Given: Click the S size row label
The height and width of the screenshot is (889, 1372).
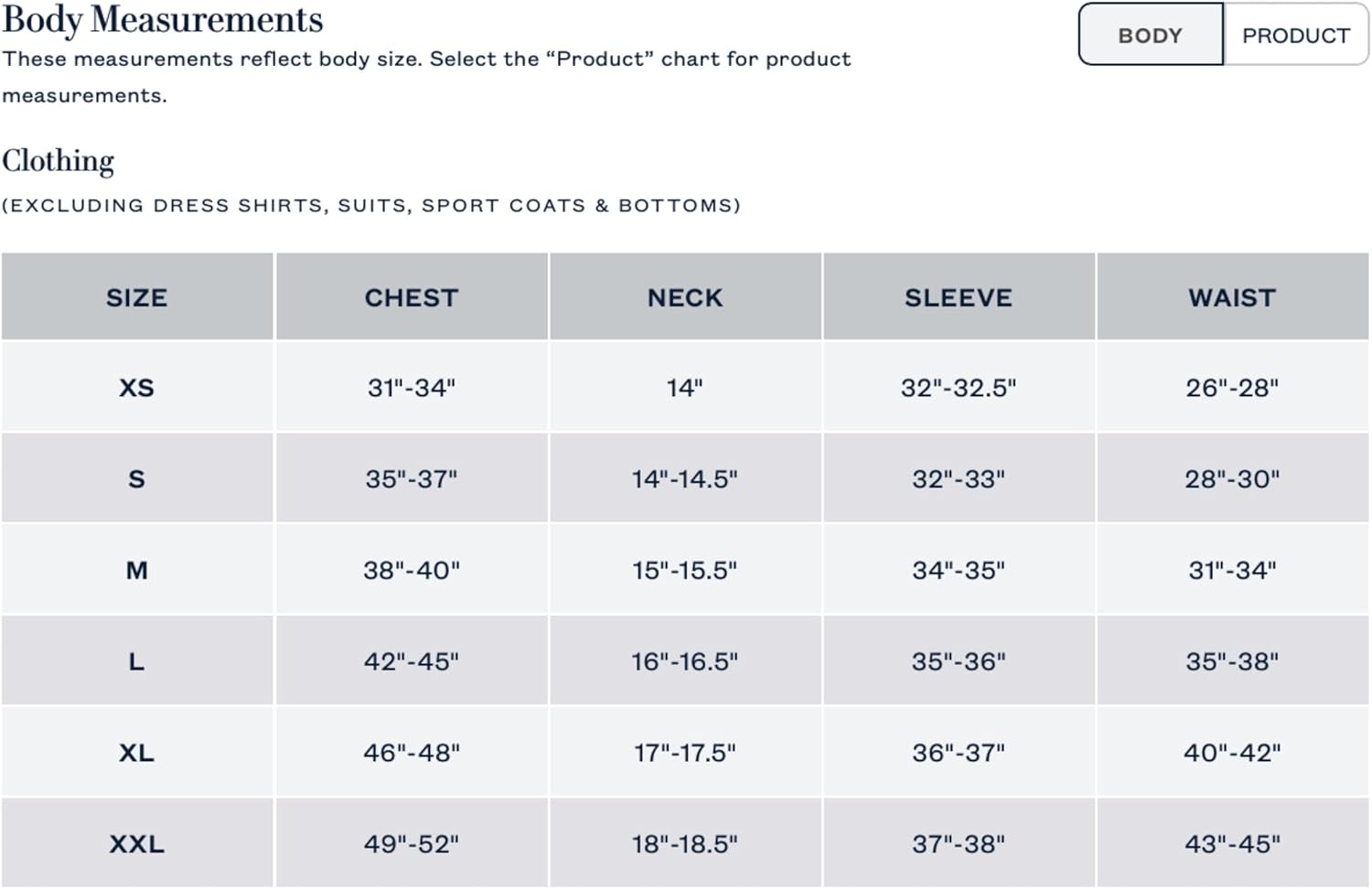Looking at the screenshot, I should (x=137, y=477).
